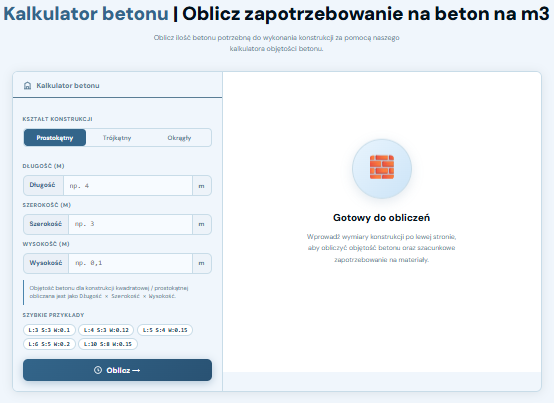Click 'Oblicz zapotrzebowanie na beton na m3' title

tap(366, 14)
